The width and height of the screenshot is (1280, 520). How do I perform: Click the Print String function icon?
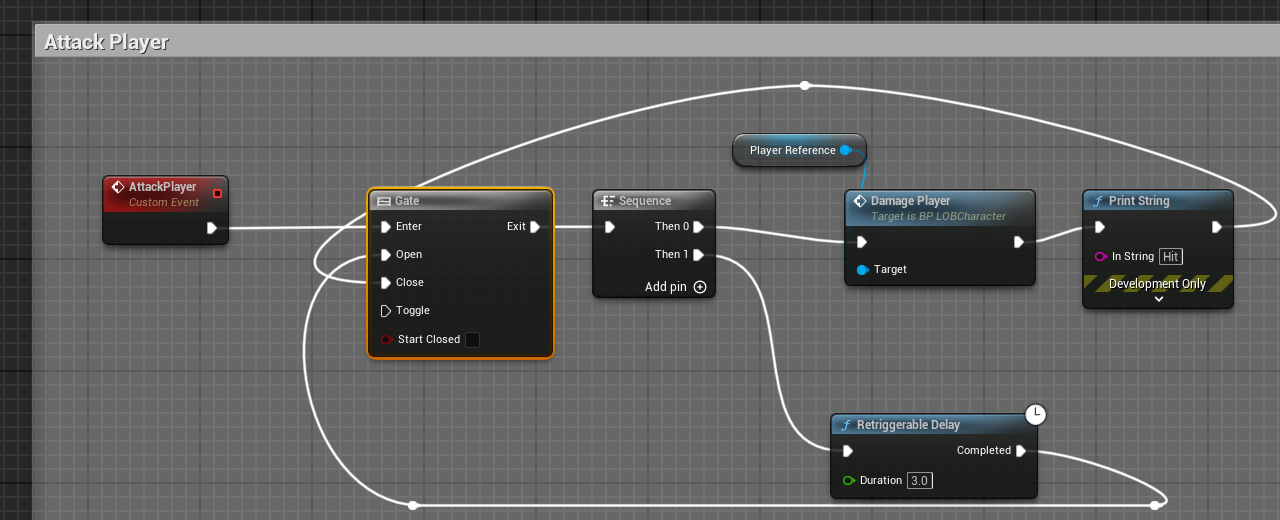(x=1098, y=201)
